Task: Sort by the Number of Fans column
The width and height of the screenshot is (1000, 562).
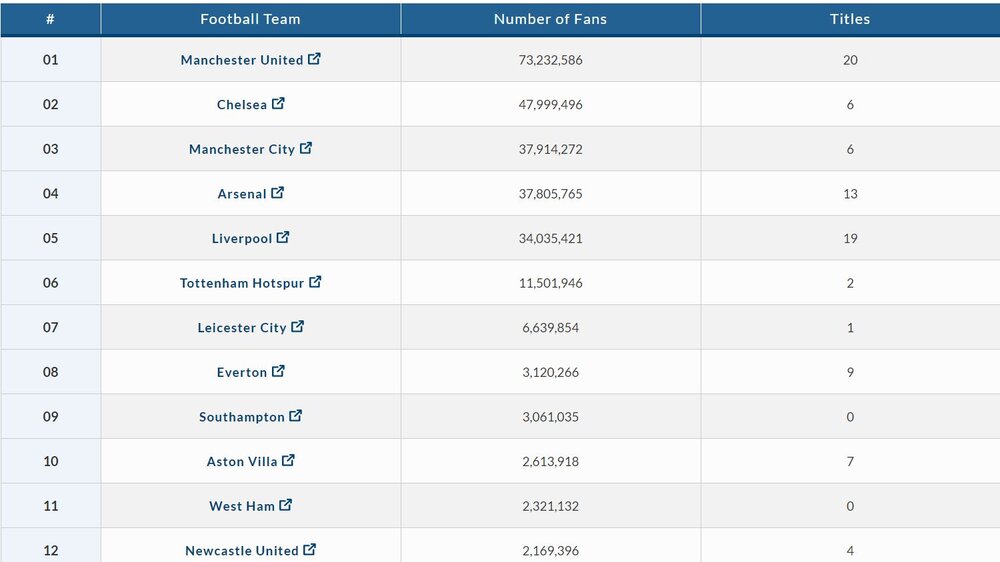Action: pos(550,19)
